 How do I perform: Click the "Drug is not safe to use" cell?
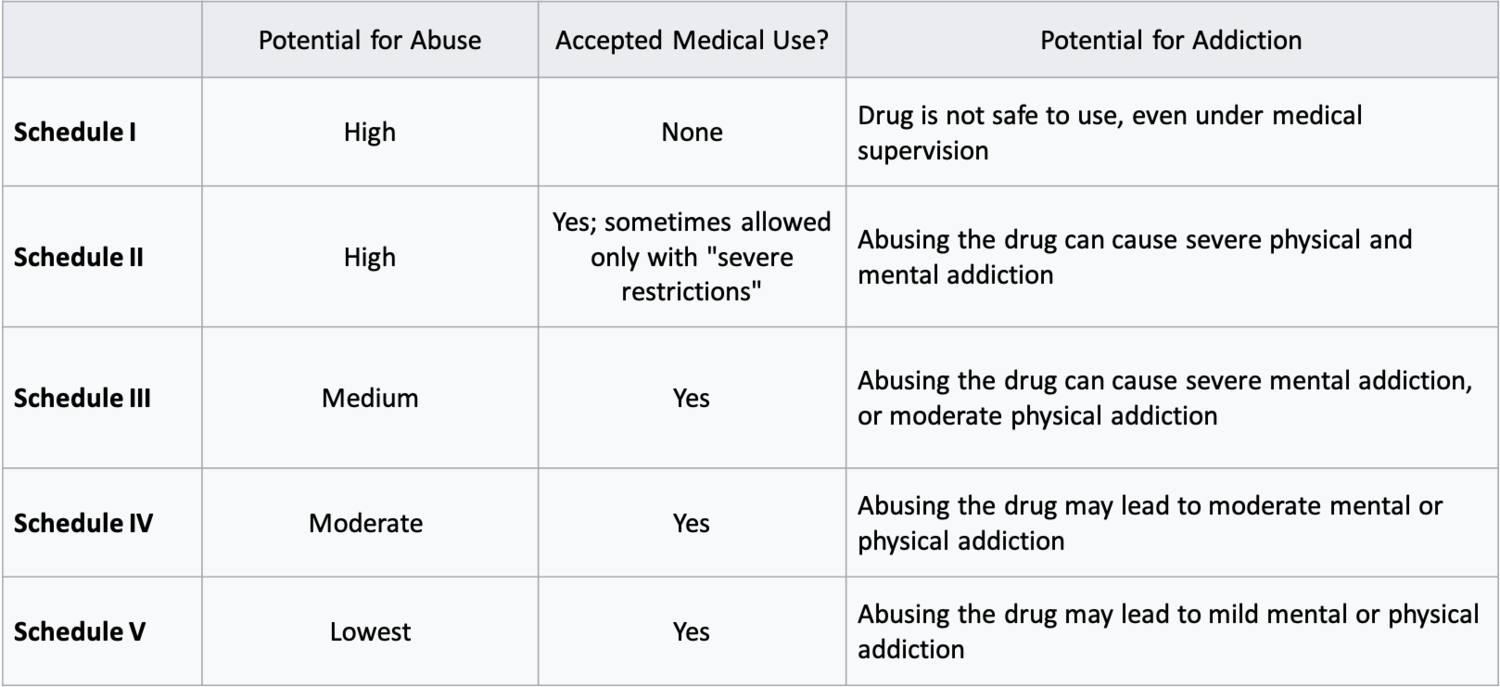click(1110, 132)
